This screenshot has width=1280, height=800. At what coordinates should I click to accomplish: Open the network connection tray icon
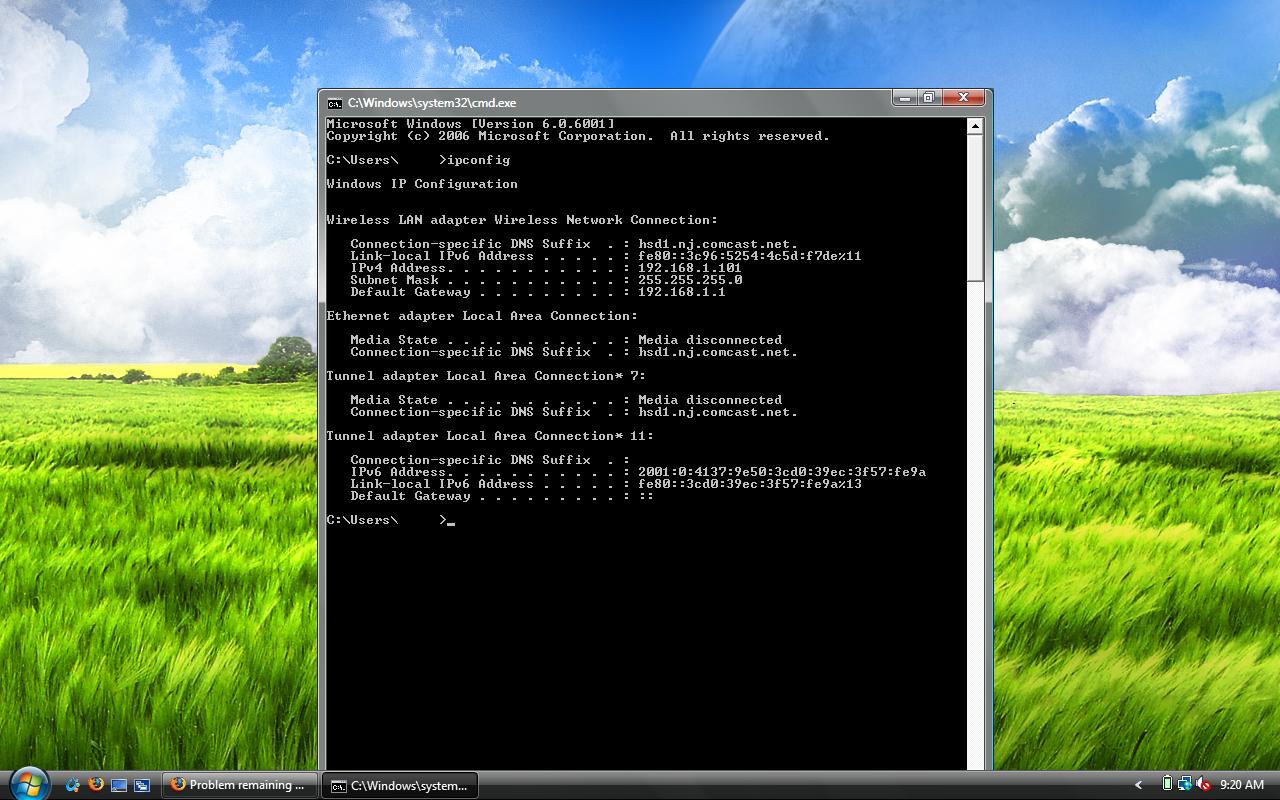[1185, 784]
